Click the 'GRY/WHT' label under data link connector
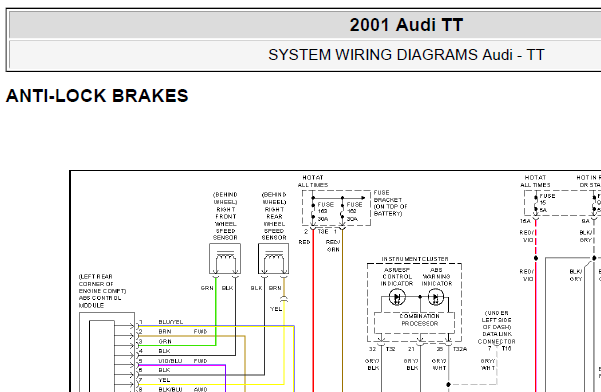Image resolution: width=601 pixels, height=392 pixels. tap(488, 364)
